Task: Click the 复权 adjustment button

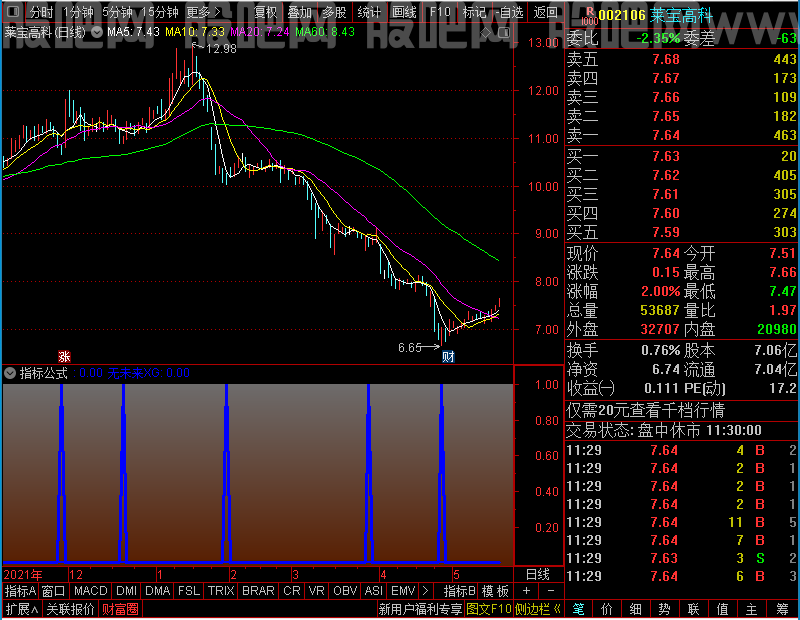Action: [265, 12]
